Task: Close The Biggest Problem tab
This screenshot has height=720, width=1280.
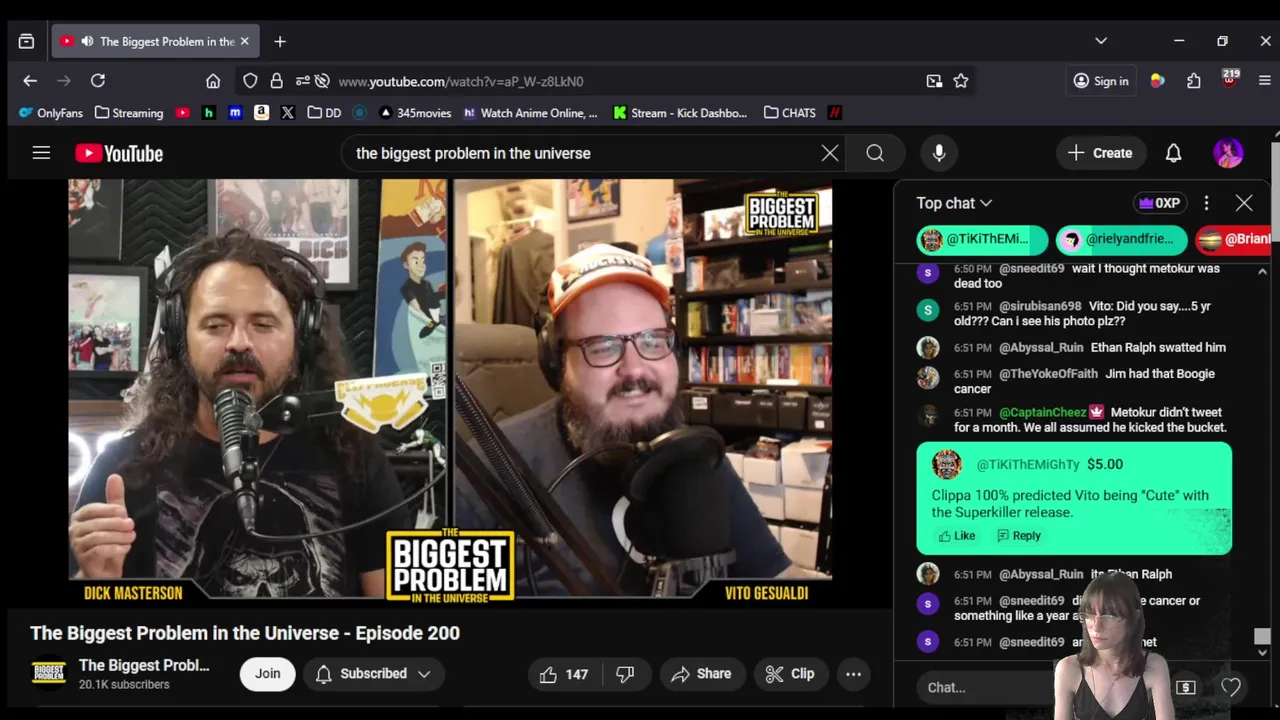Action: 244,41
